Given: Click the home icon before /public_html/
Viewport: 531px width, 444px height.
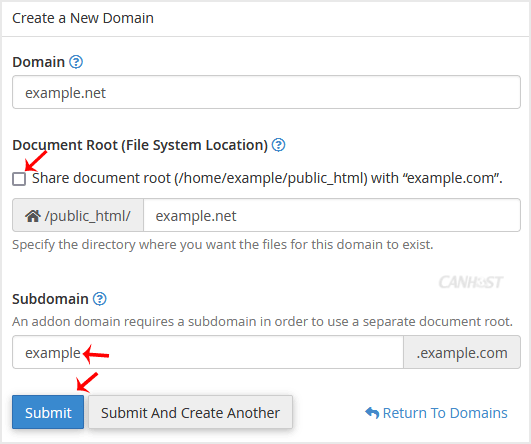Looking at the screenshot, I should pyautogui.click(x=33, y=216).
